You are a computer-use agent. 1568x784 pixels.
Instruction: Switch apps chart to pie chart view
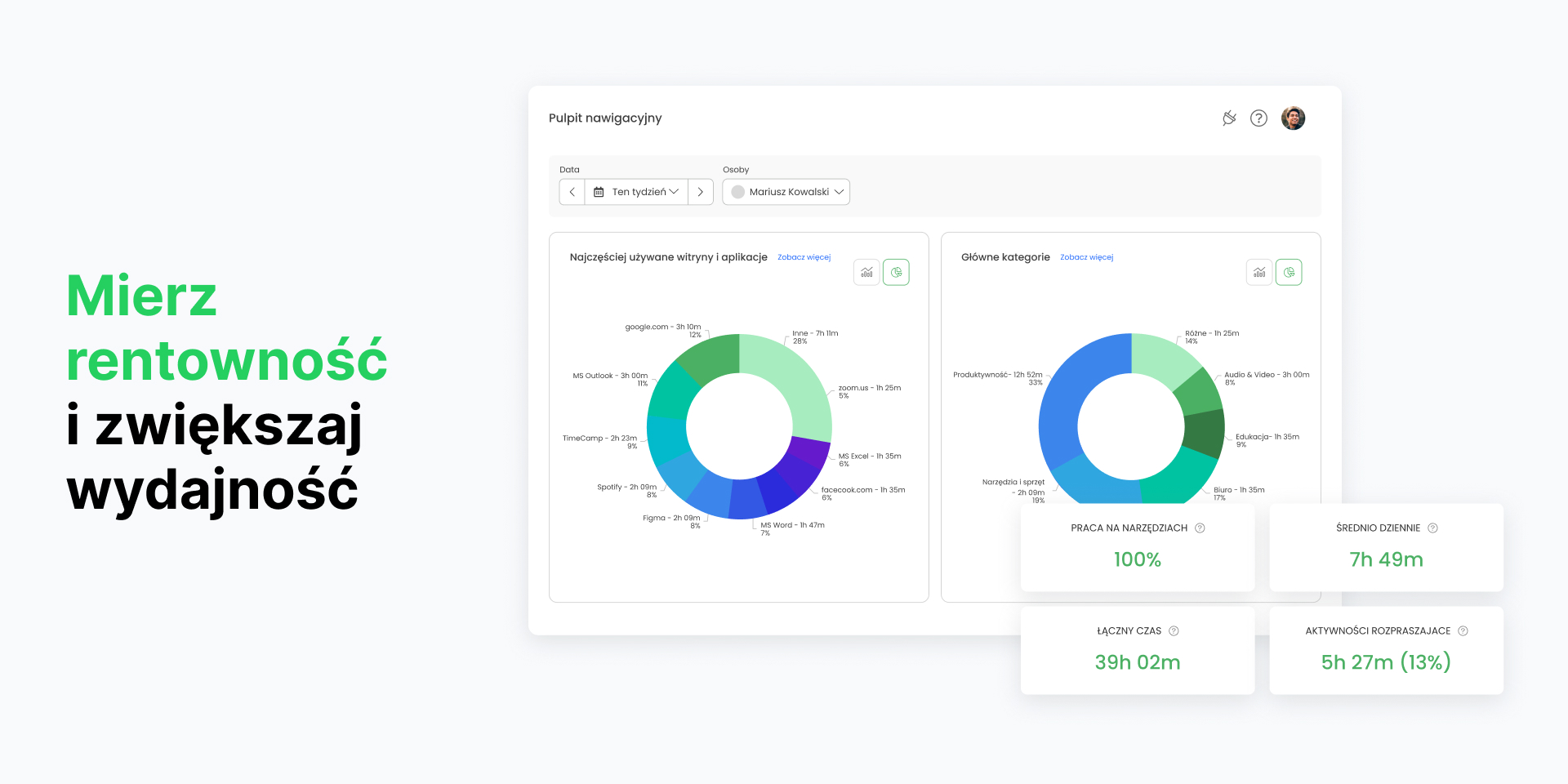[x=896, y=273]
